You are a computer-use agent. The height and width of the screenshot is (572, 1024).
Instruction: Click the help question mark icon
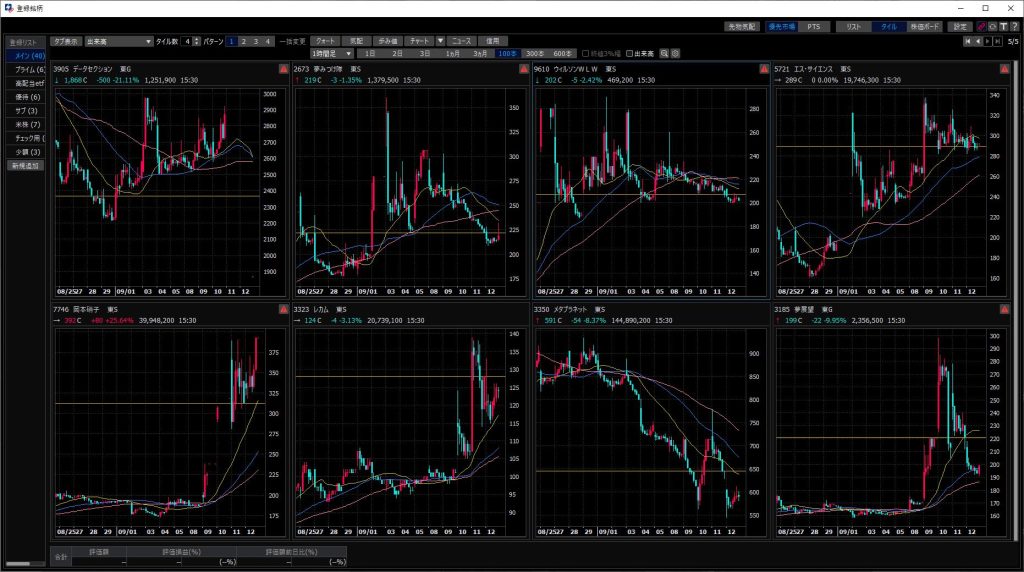tap(1014, 27)
